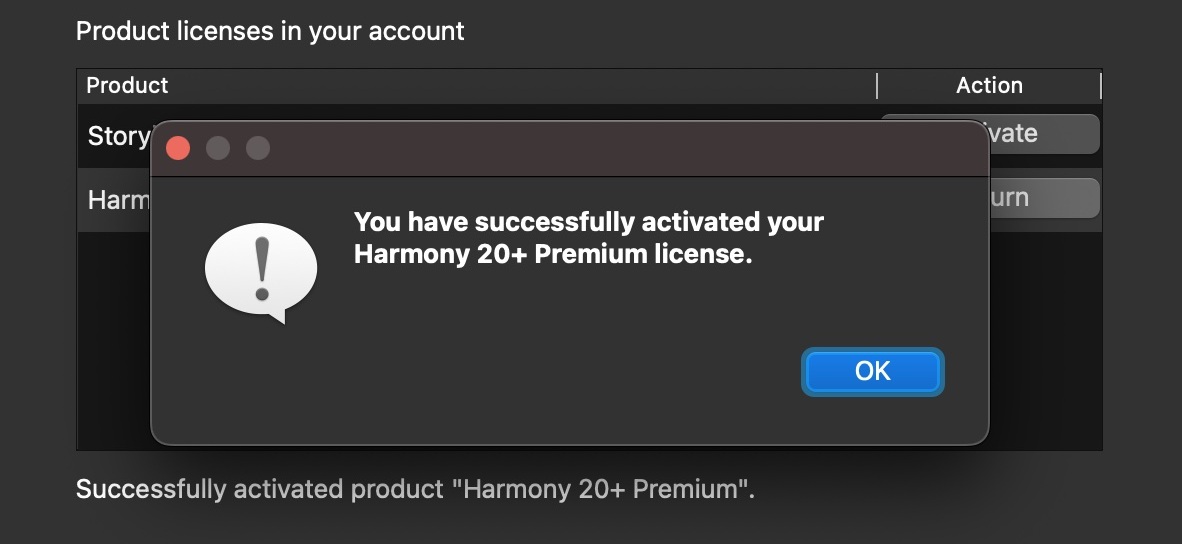
Task: Click the exclamation speech bubble alert icon
Action: tap(260, 272)
